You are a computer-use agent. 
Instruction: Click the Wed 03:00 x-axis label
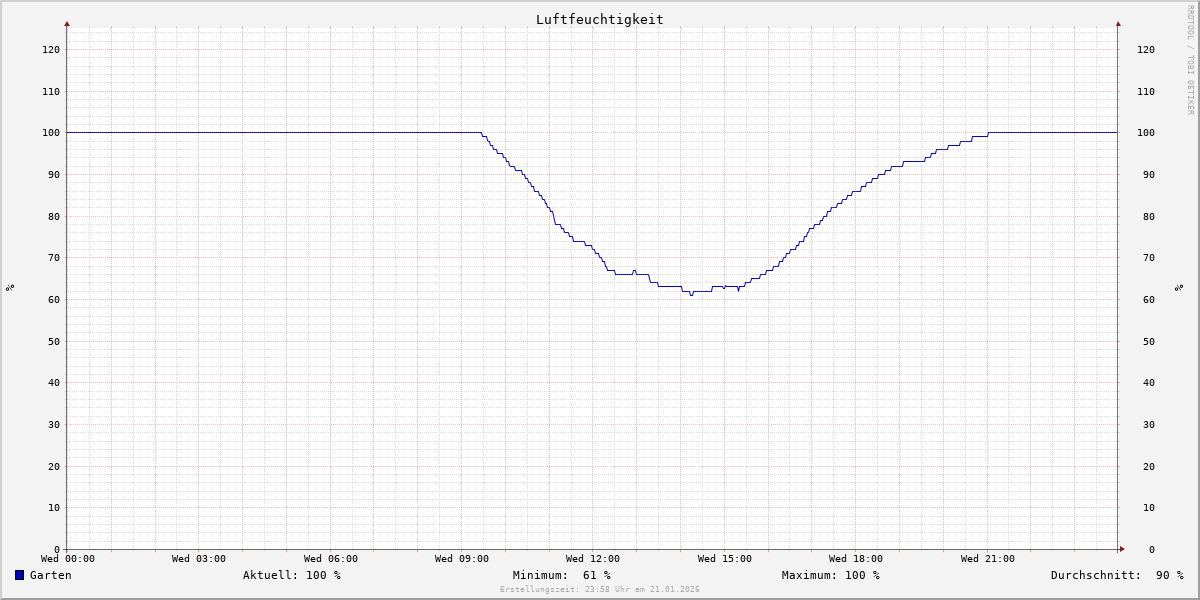click(199, 559)
